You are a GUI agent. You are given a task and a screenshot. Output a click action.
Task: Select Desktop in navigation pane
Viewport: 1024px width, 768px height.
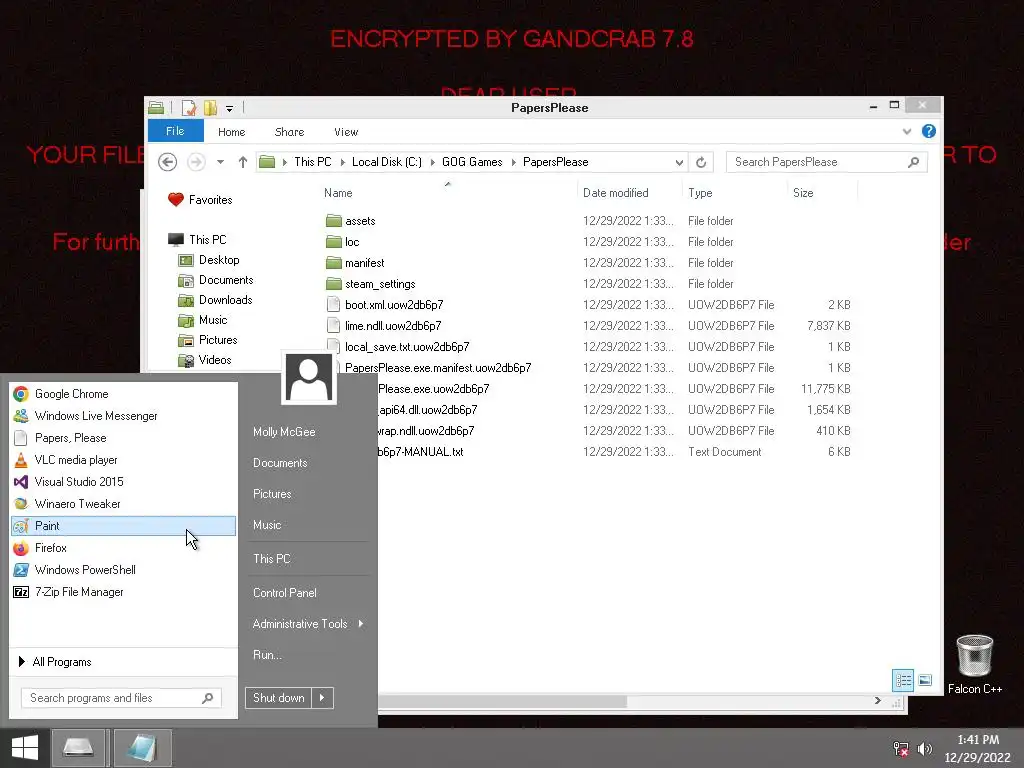click(209, 260)
